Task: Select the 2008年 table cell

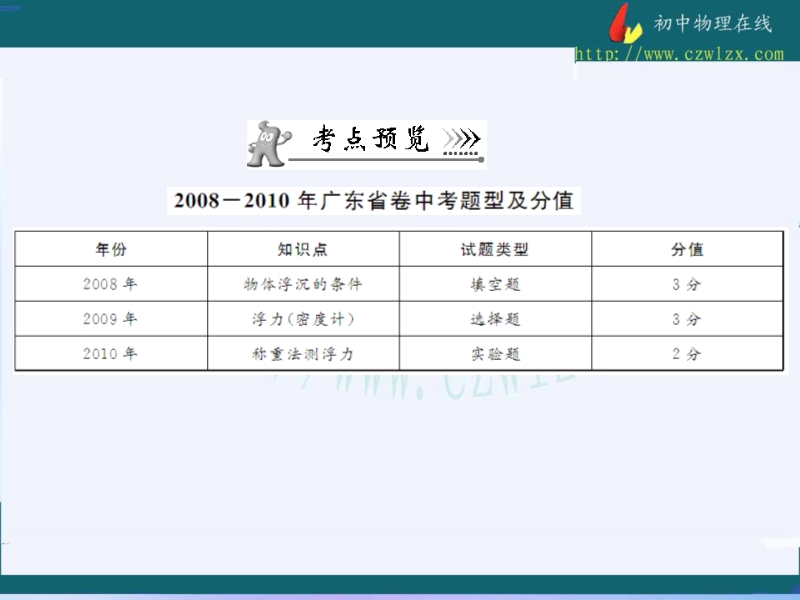Action: tap(111, 284)
